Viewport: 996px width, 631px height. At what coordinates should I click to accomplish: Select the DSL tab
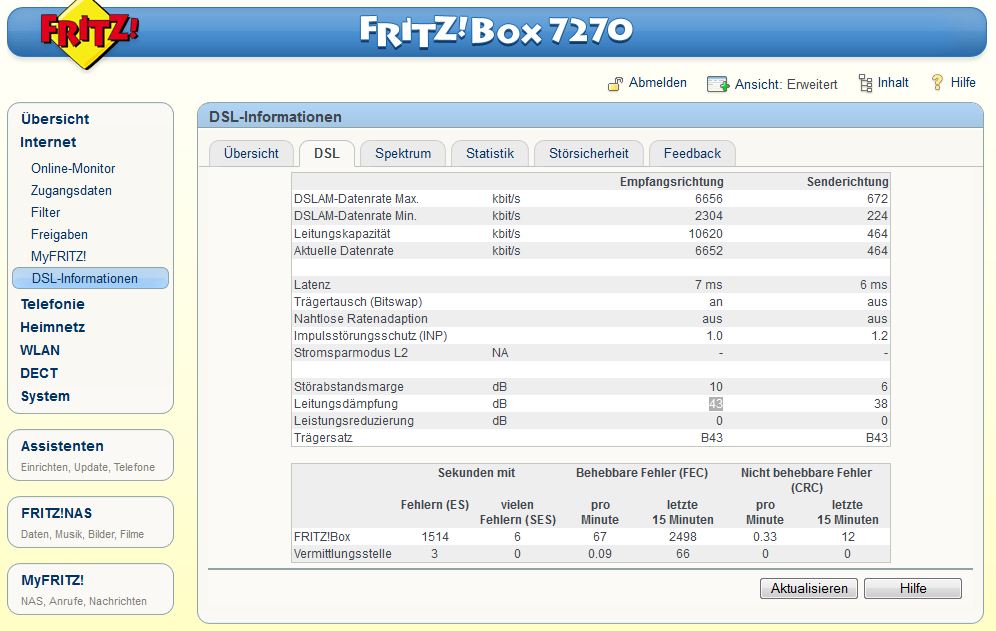point(326,154)
